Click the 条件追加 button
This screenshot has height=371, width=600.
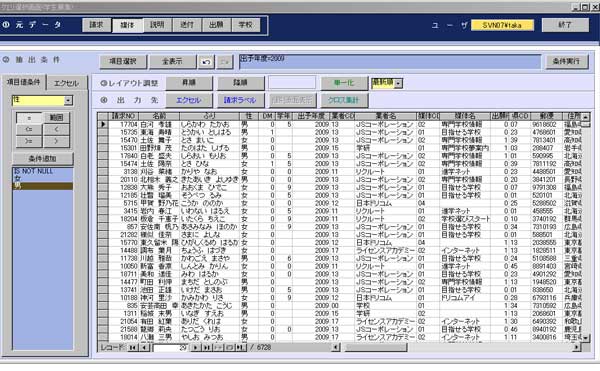coord(42,158)
